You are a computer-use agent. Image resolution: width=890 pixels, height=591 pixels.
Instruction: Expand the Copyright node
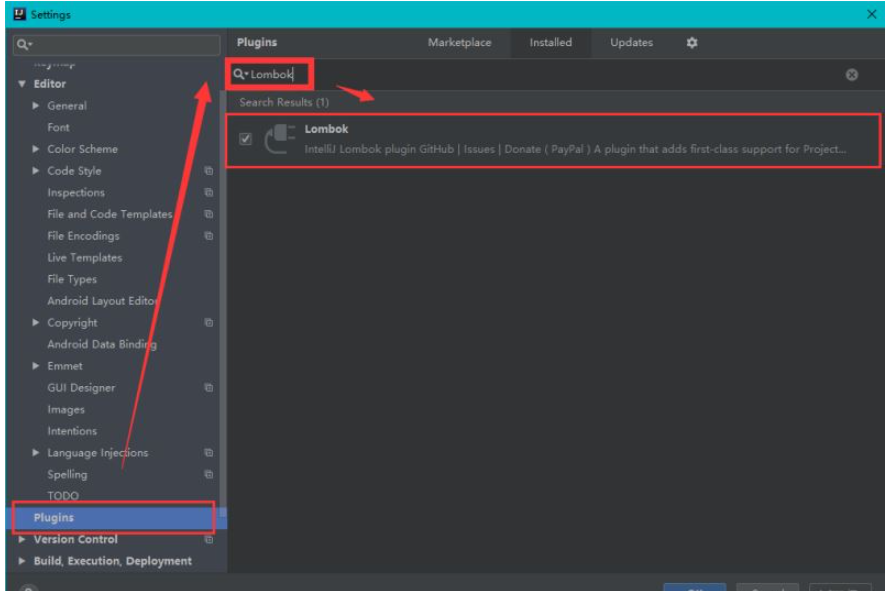36,322
